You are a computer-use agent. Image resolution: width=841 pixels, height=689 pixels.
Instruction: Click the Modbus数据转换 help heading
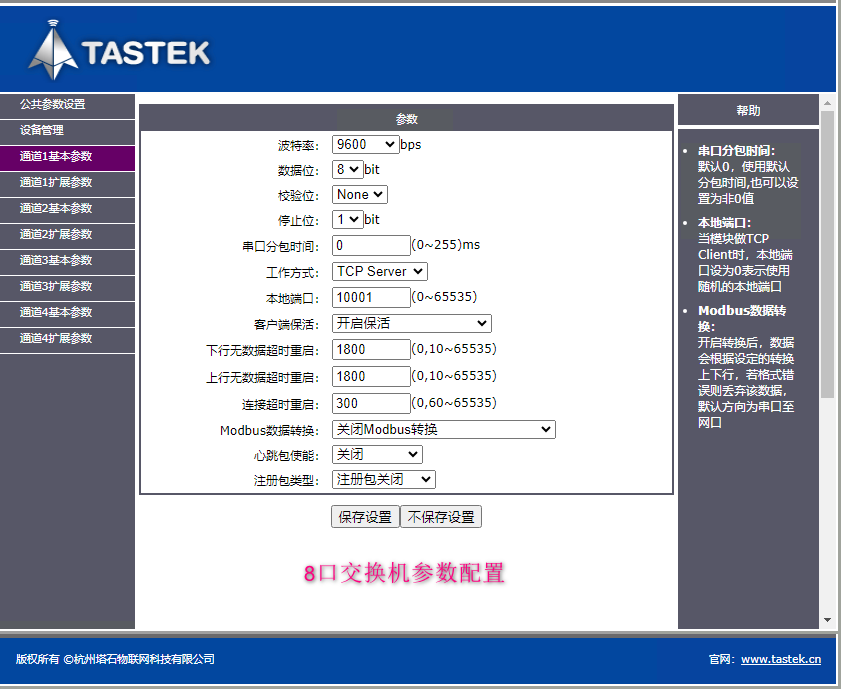pyautogui.click(x=742, y=318)
